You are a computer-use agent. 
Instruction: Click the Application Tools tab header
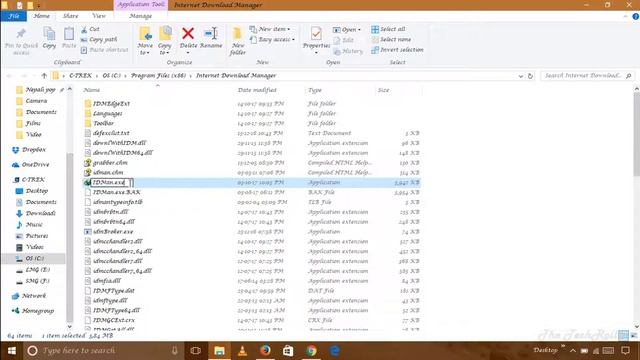click(x=140, y=4)
